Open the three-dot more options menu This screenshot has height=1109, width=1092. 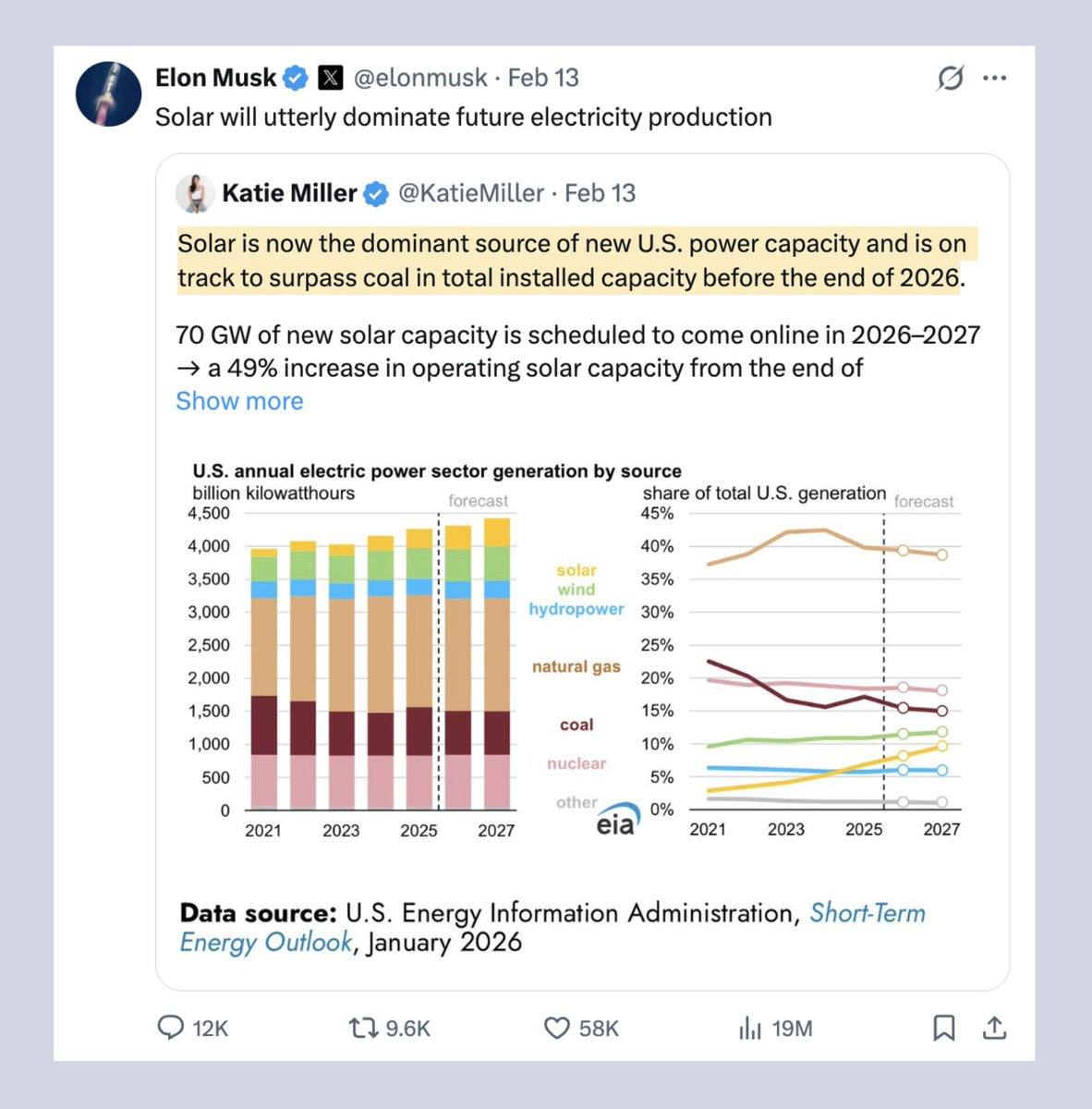995,79
